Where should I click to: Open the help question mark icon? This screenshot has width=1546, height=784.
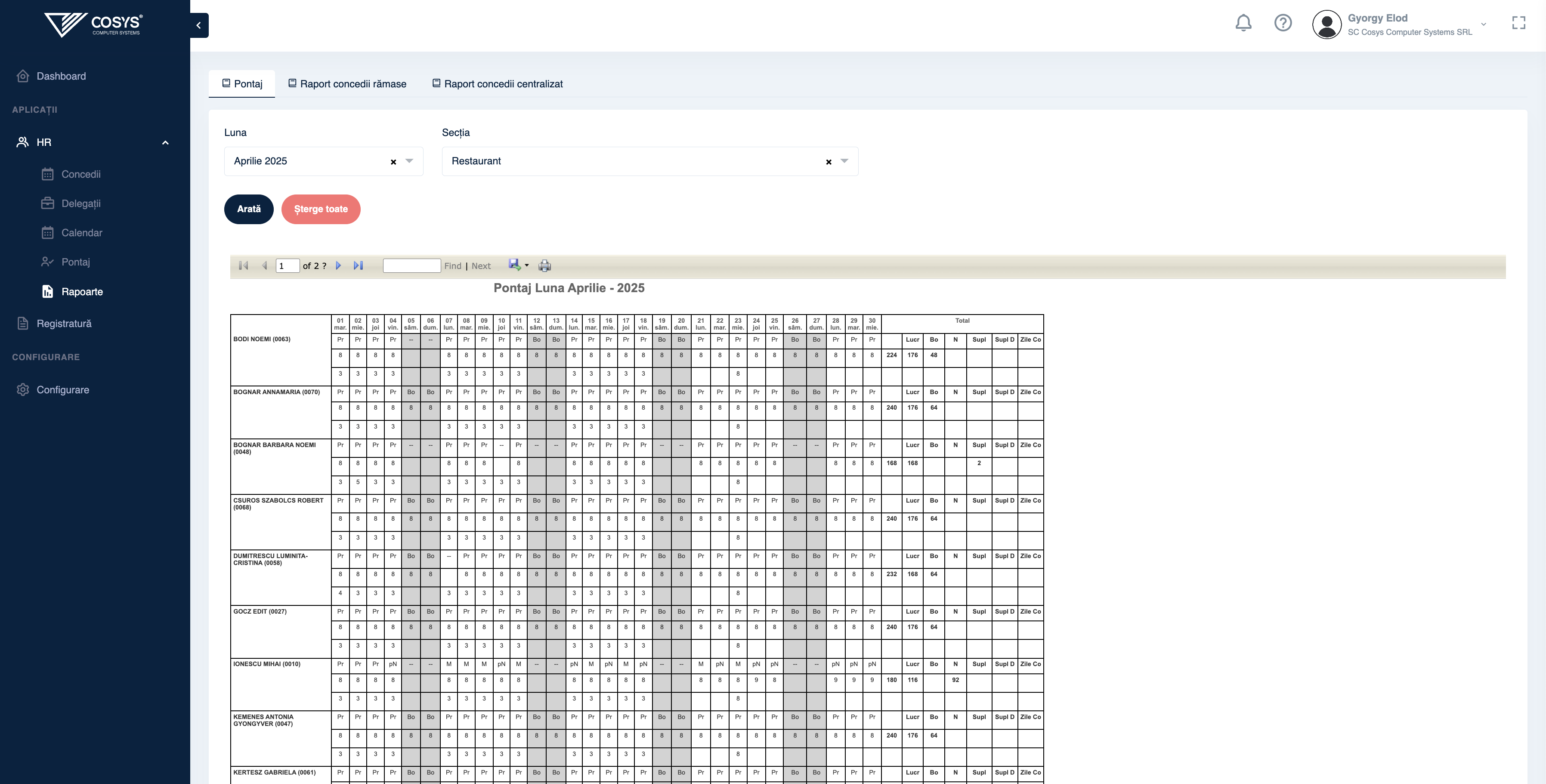coord(1283,23)
